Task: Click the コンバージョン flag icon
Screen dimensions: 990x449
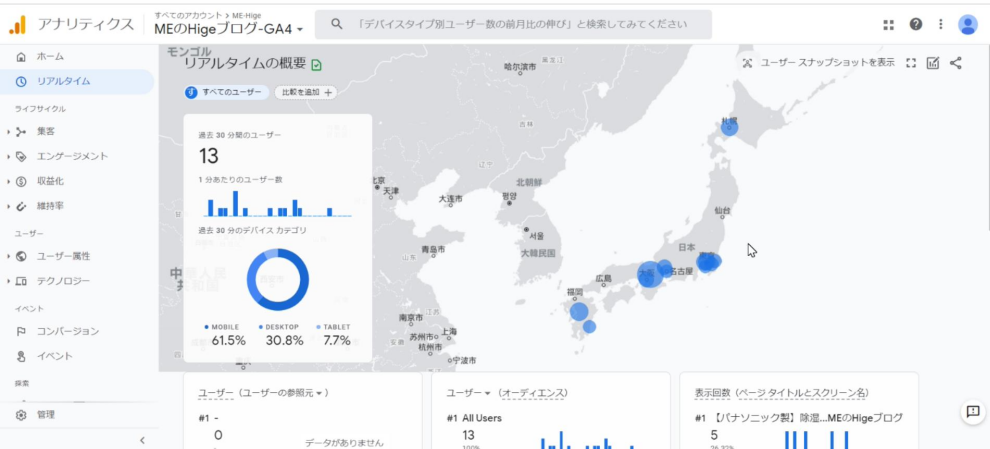Action: (x=21, y=331)
